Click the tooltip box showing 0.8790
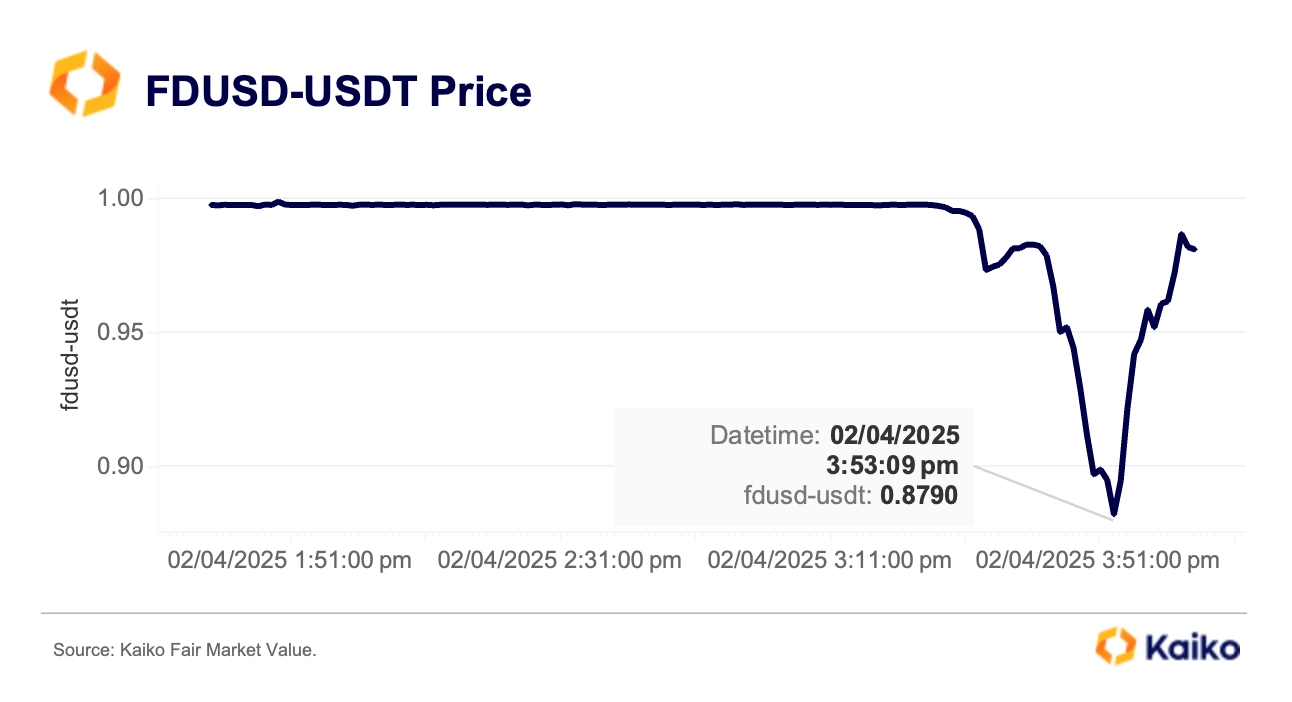The height and width of the screenshot is (702, 1292). 794,466
